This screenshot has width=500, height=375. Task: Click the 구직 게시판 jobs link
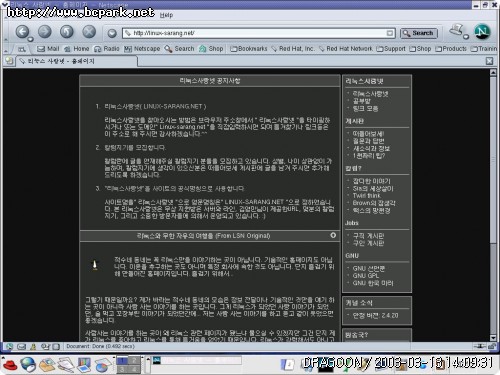[368, 236]
